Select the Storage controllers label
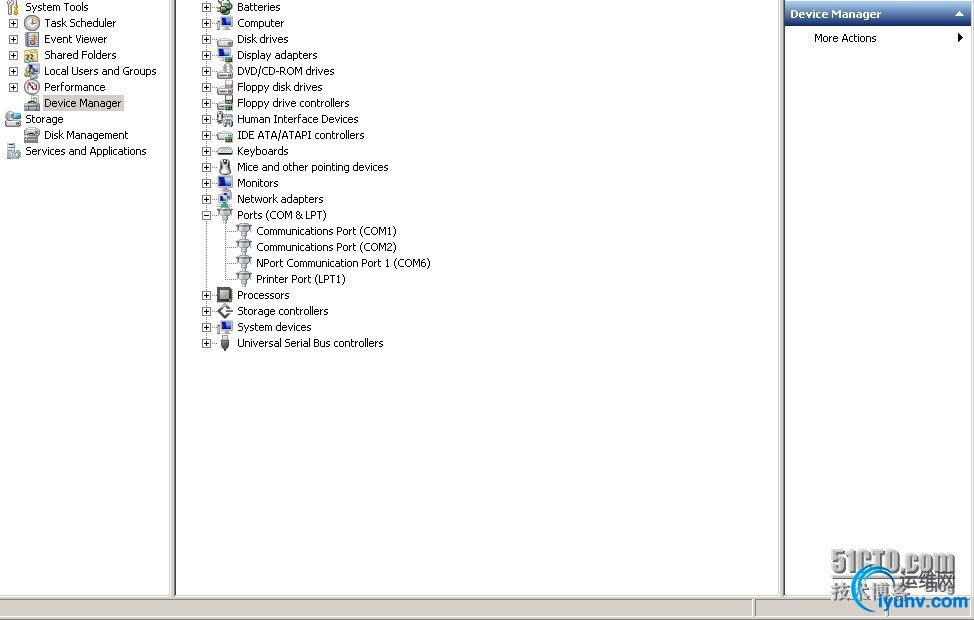The height and width of the screenshot is (620, 974). click(283, 312)
